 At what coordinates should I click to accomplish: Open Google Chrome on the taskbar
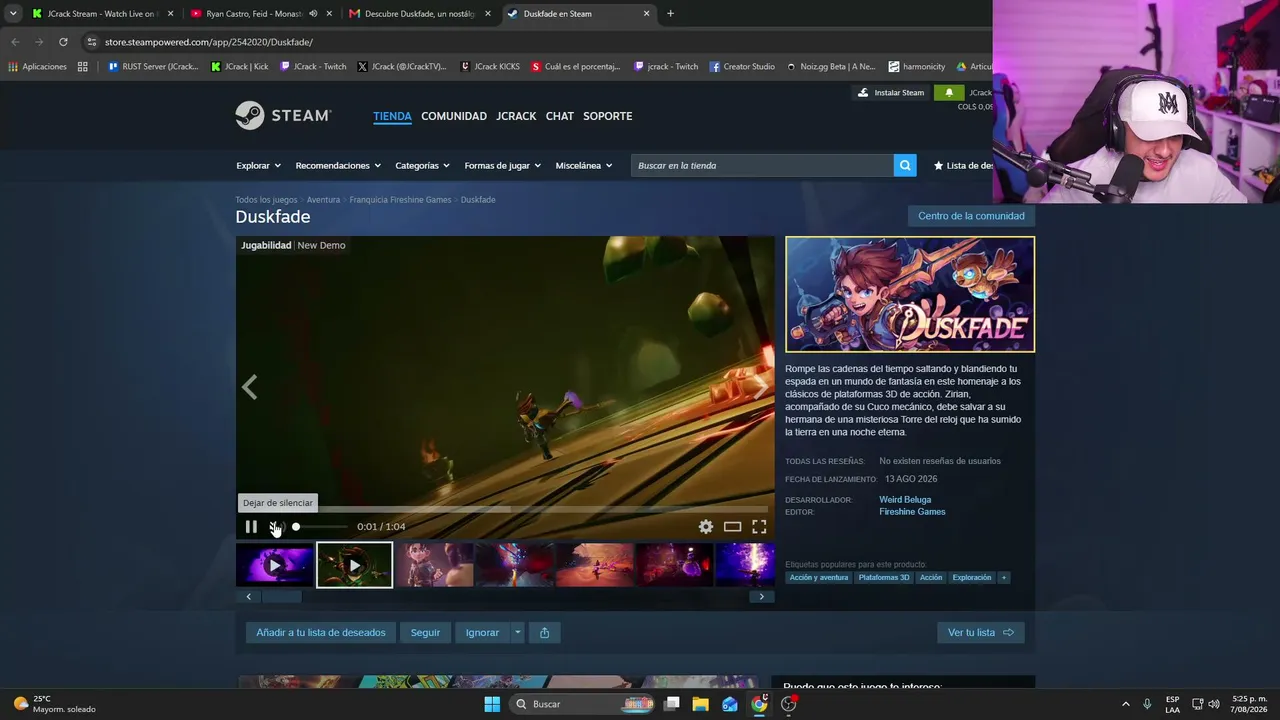(x=759, y=704)
